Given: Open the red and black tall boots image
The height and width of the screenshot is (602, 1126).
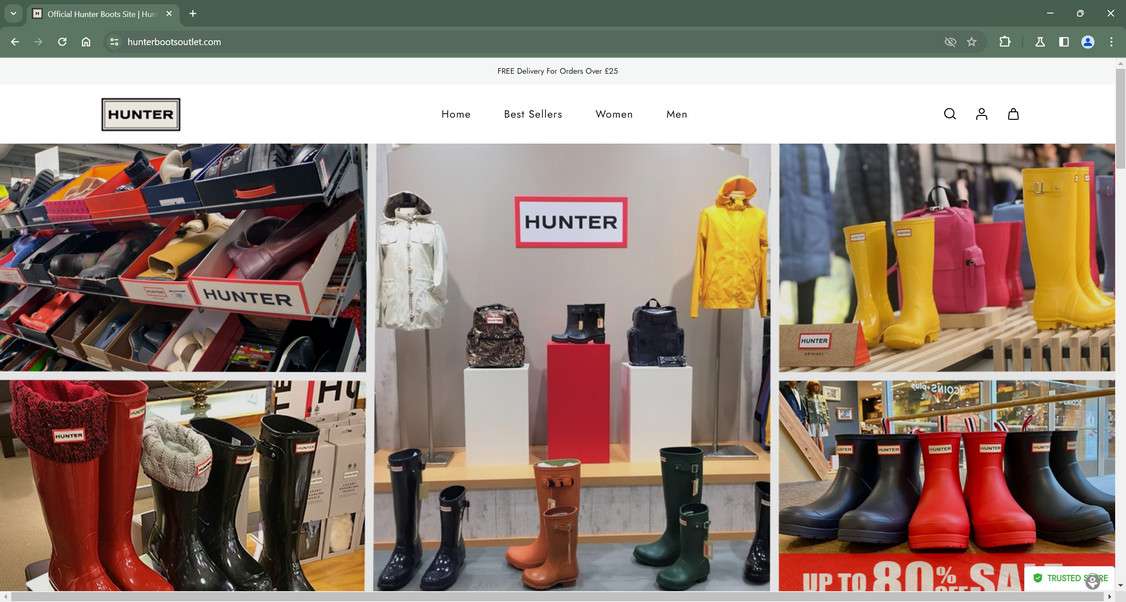Looking at the screenshot, I should click(182, 486).
